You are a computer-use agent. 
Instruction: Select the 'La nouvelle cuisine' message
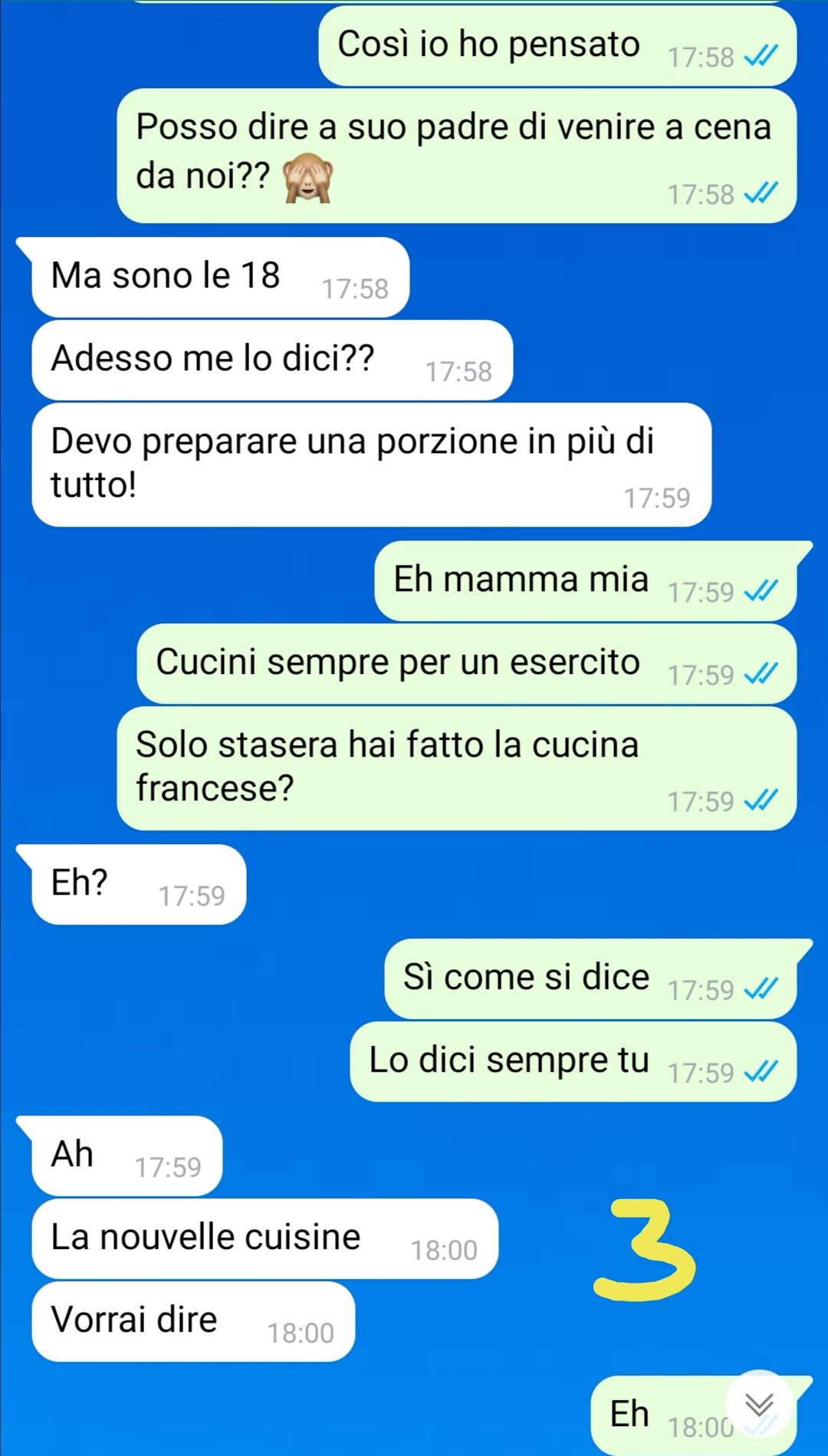click(x=264, y=1239)
